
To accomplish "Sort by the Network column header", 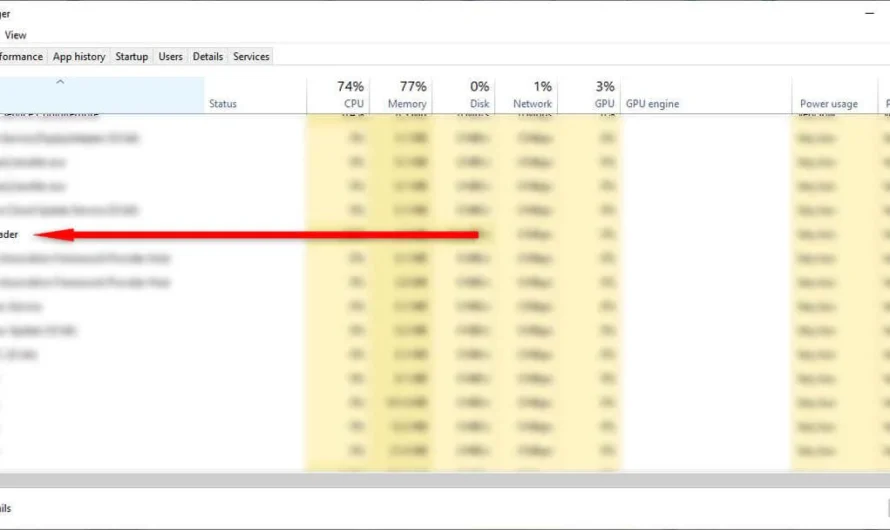I will (x=532, y=95).
